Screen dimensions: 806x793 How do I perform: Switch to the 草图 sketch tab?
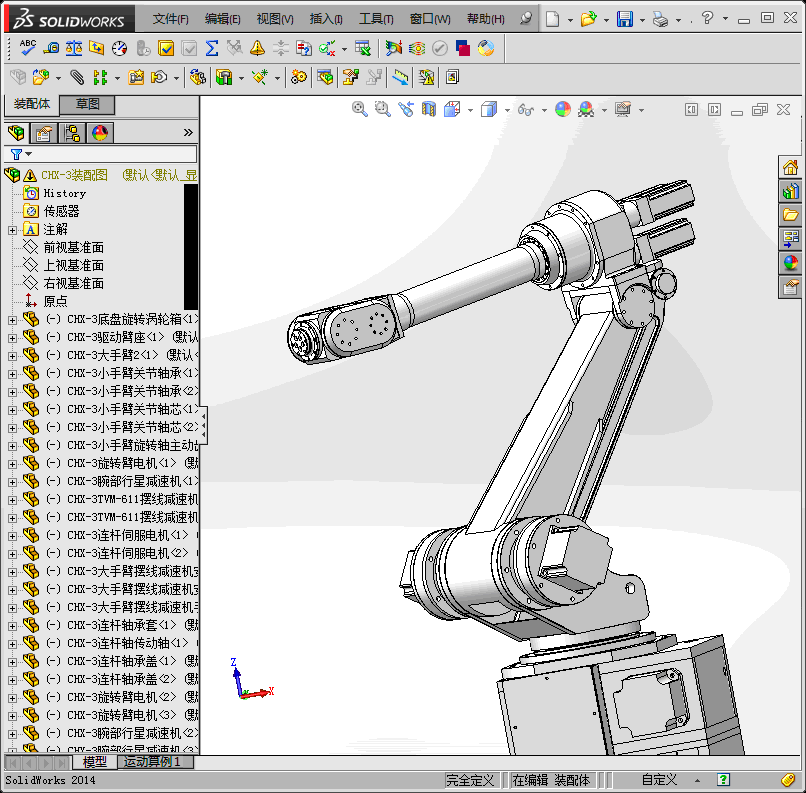click(87, 104)
